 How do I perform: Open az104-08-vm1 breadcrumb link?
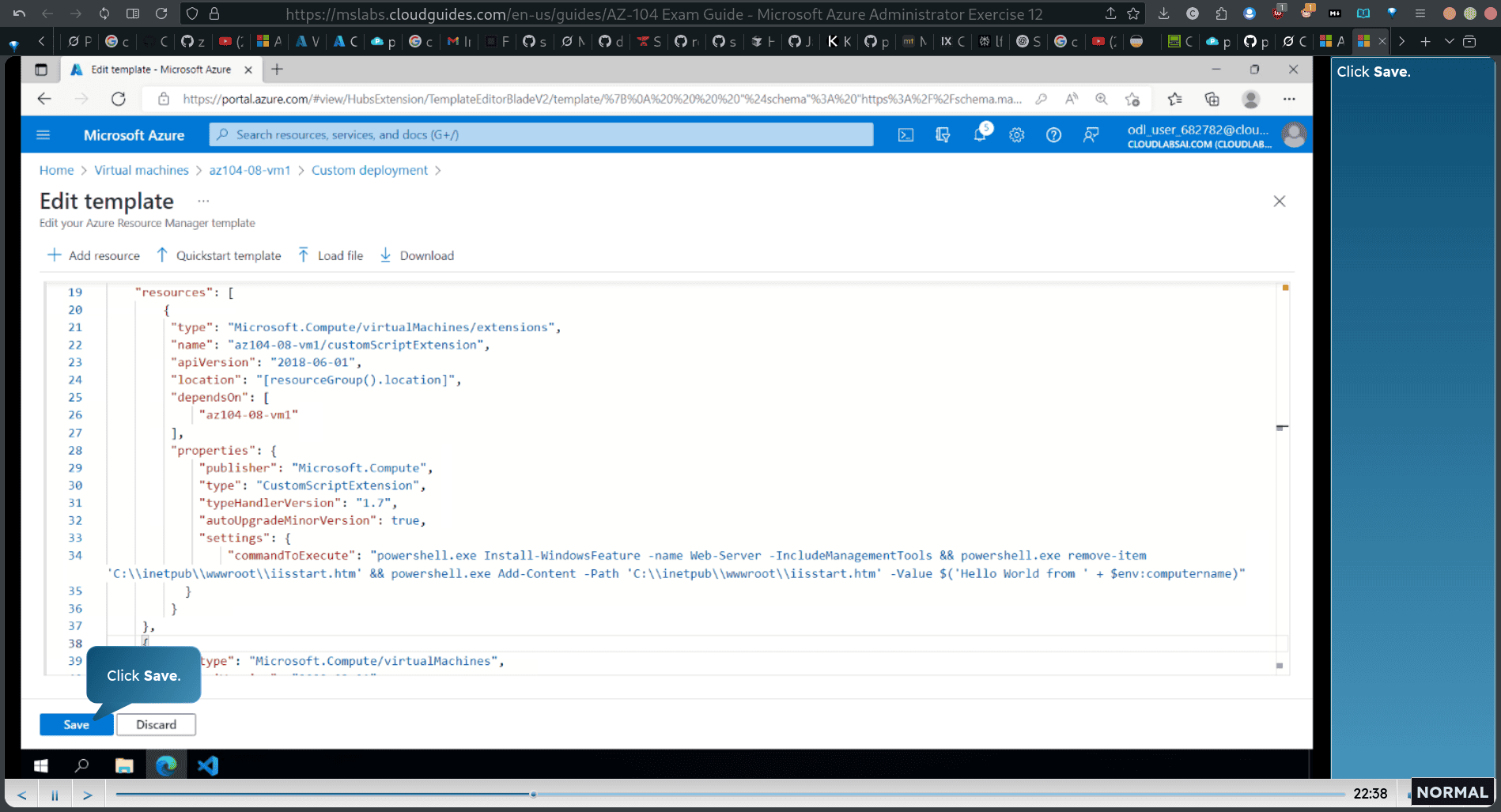click(250, 170)
